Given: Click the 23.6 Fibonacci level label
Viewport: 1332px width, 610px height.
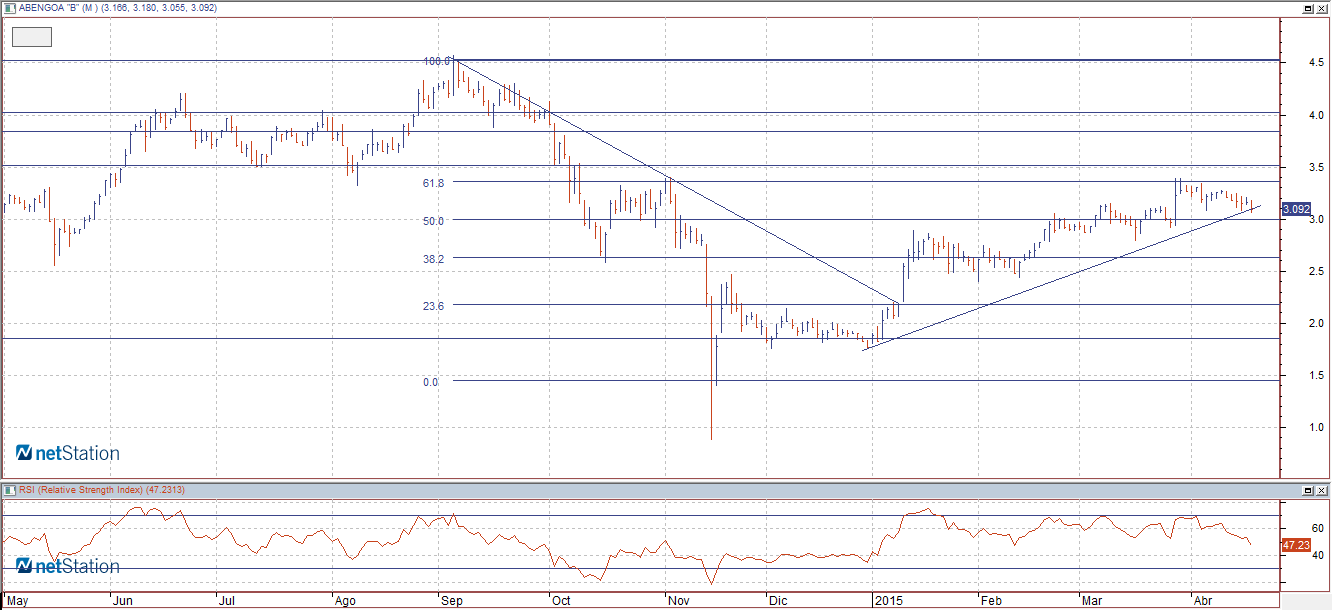Looking at the screenshot, I should click(x=433, y=305).
